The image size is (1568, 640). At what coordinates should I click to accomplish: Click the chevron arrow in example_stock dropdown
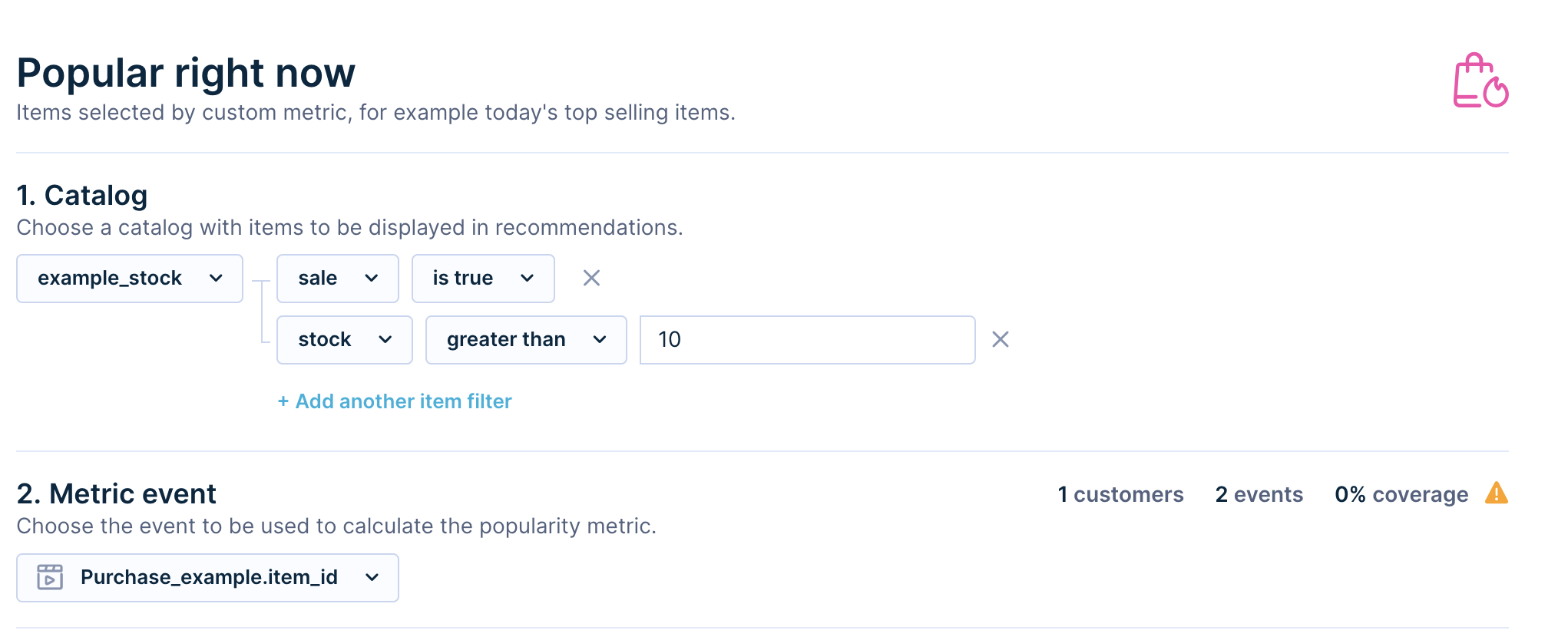216,278
